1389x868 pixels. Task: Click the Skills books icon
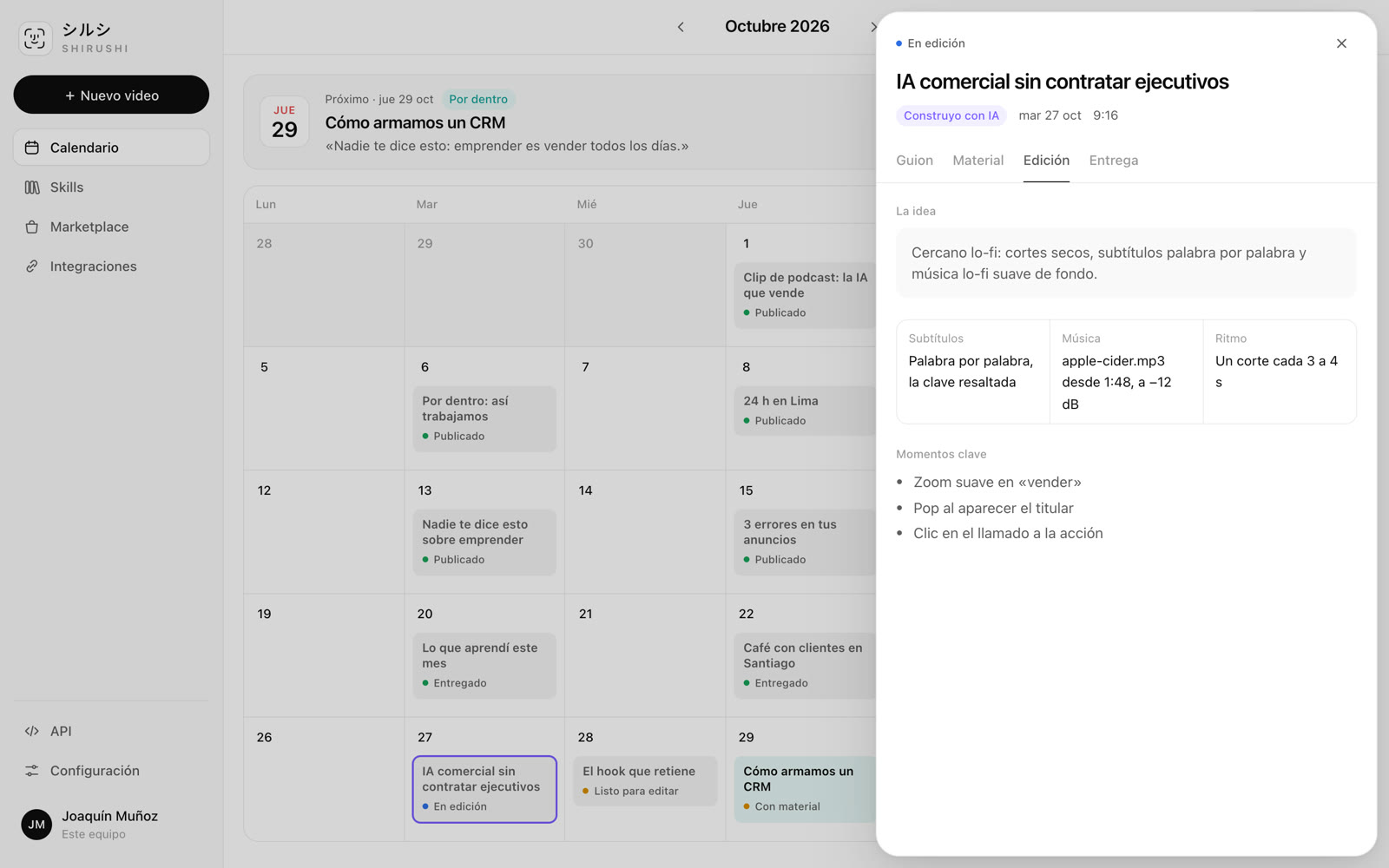coord(32,187)
